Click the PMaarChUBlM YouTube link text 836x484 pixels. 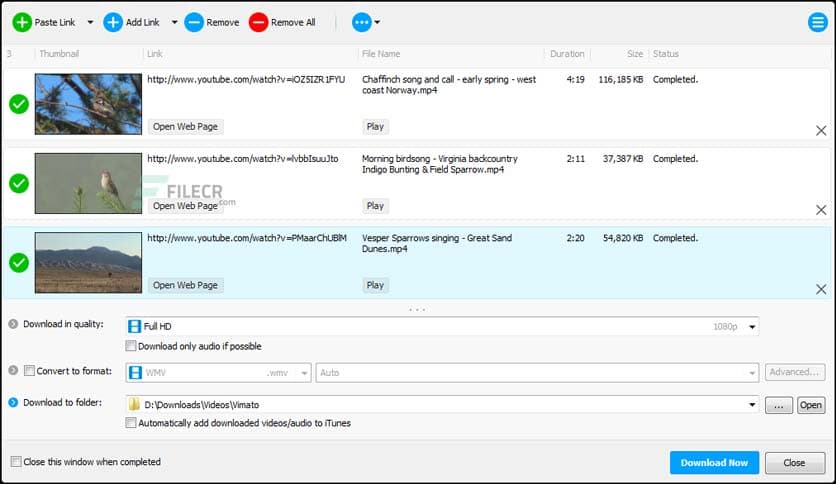coord(247,238)
